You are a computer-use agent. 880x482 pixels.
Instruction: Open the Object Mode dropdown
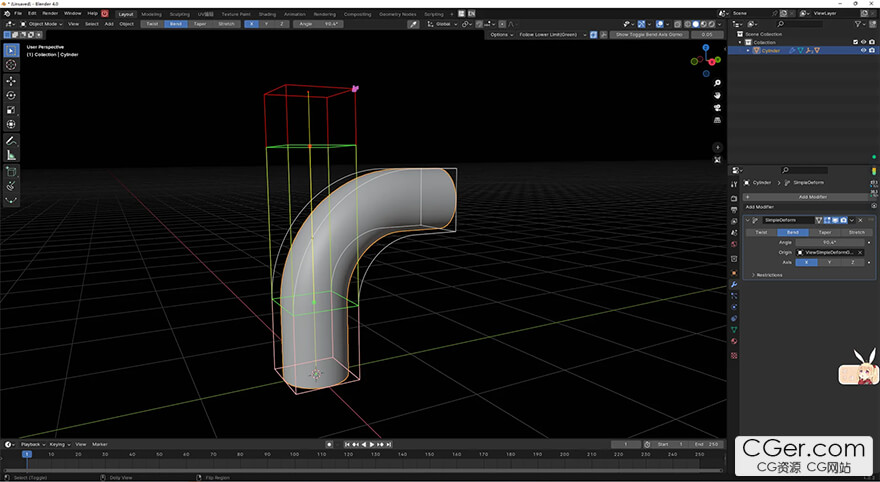coord(41,24)
